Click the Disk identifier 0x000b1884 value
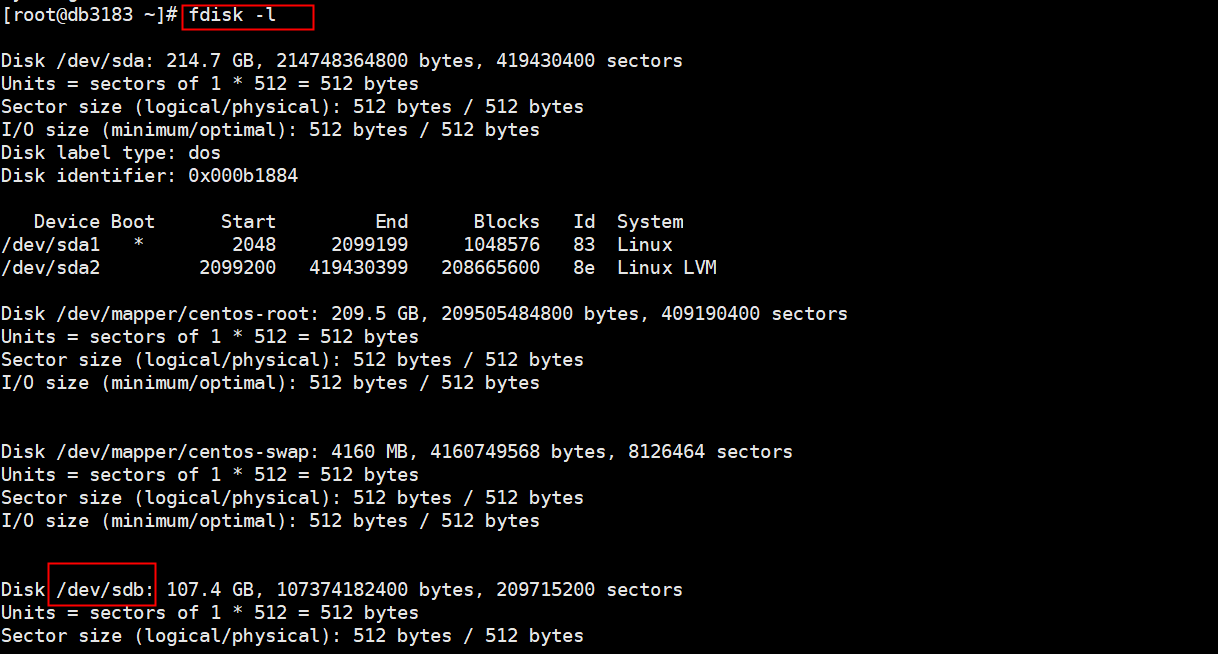The height and width of the screenshot is (654, 1218). 243,176
